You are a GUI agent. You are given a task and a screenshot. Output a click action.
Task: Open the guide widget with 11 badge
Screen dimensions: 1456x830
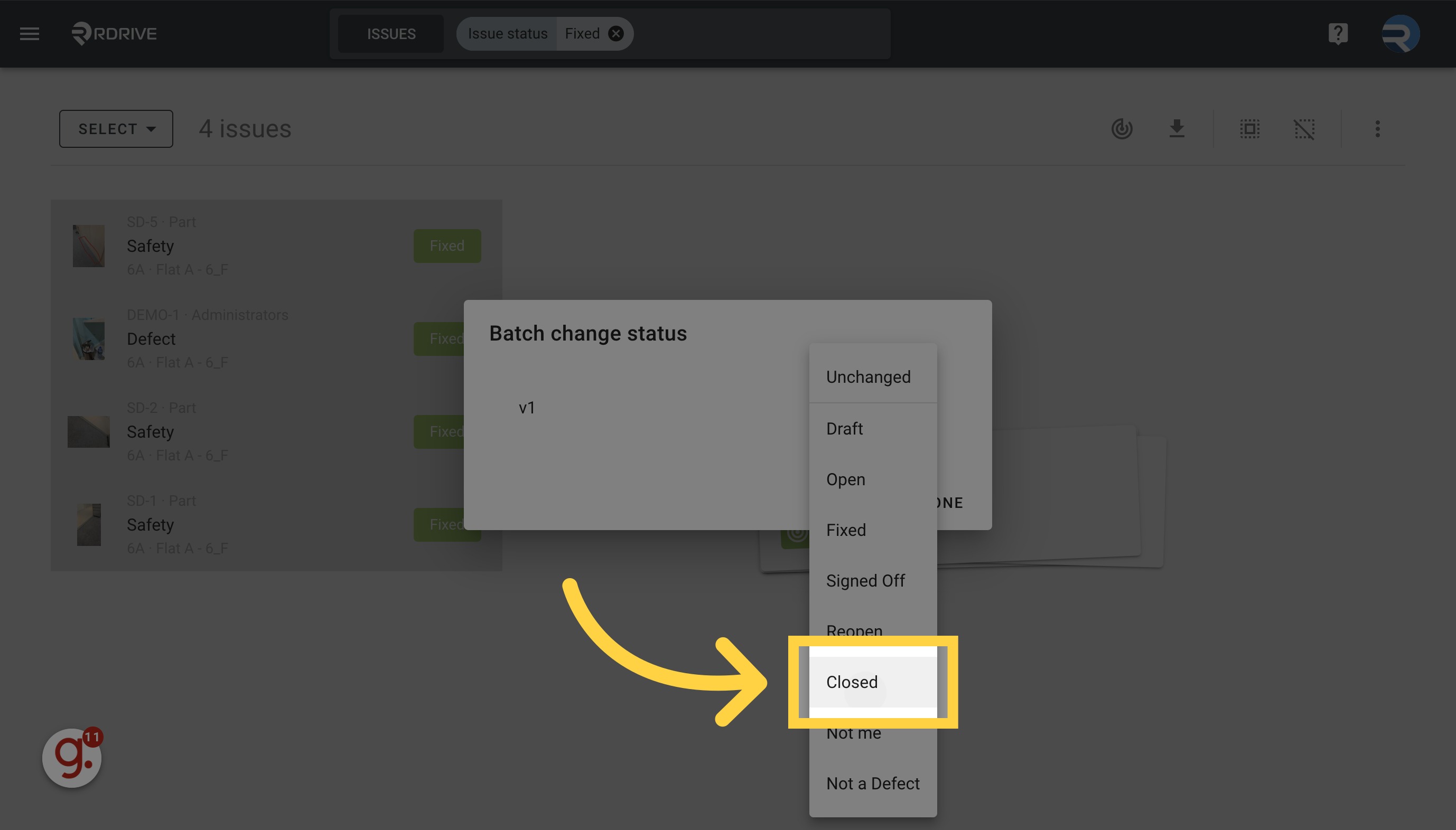(72, 758)
